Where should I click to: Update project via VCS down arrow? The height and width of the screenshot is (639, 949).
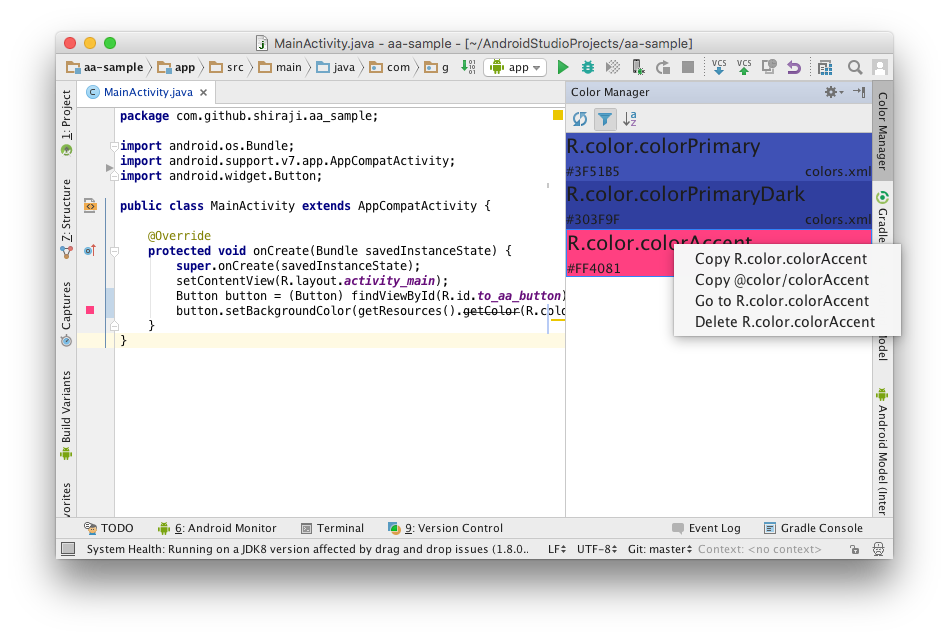point(719,67)
